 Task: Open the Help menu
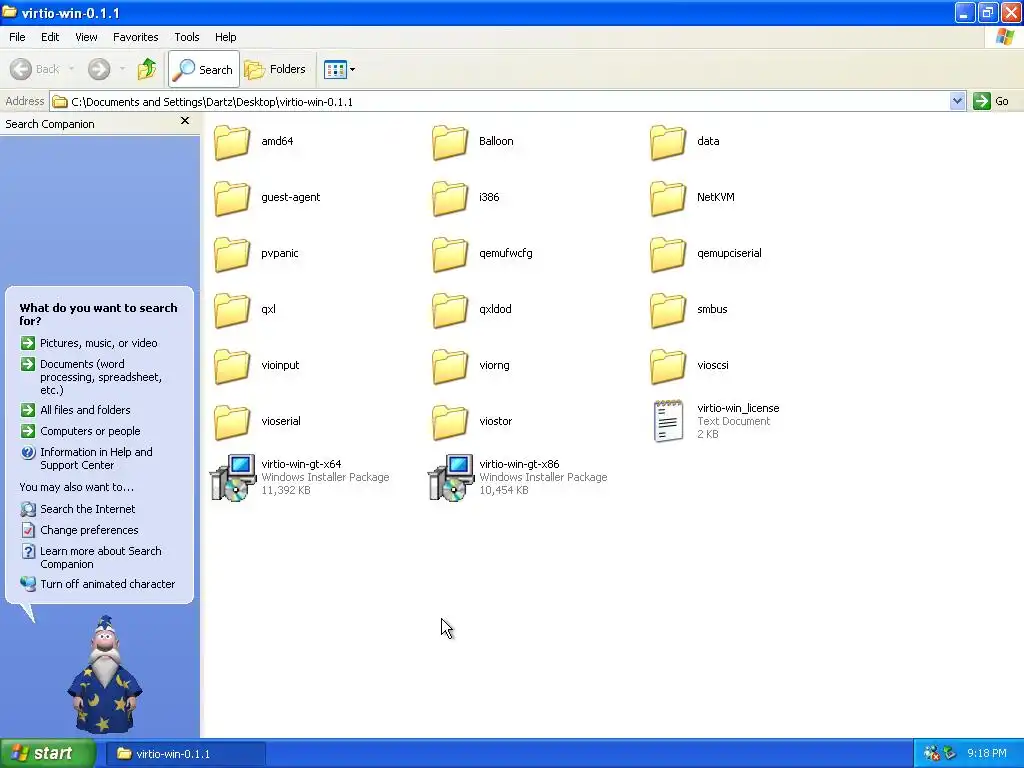coord(225,37)
